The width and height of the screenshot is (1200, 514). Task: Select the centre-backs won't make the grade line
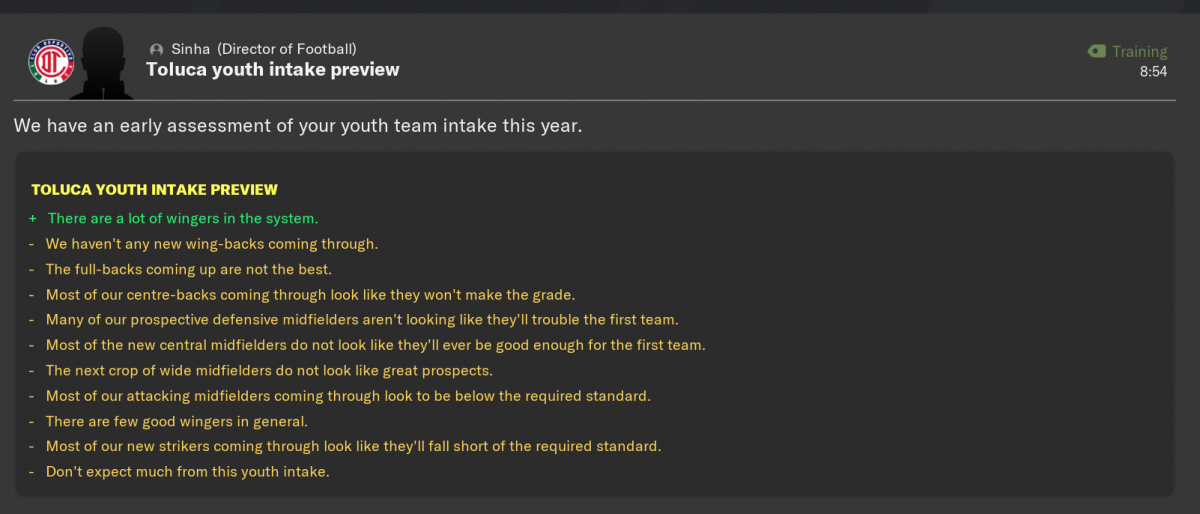pos(311,294)
